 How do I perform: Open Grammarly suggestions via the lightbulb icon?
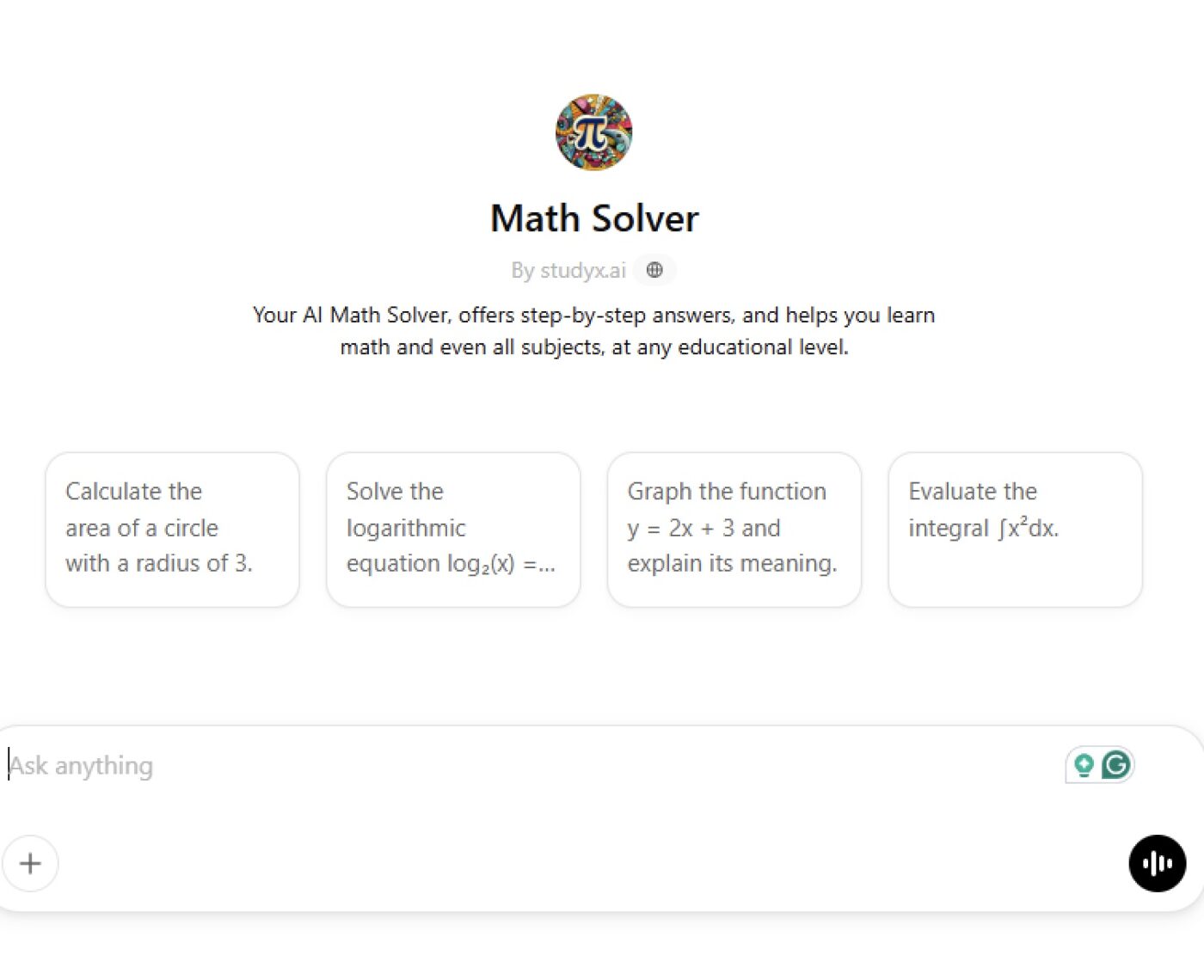(1083, 764)
